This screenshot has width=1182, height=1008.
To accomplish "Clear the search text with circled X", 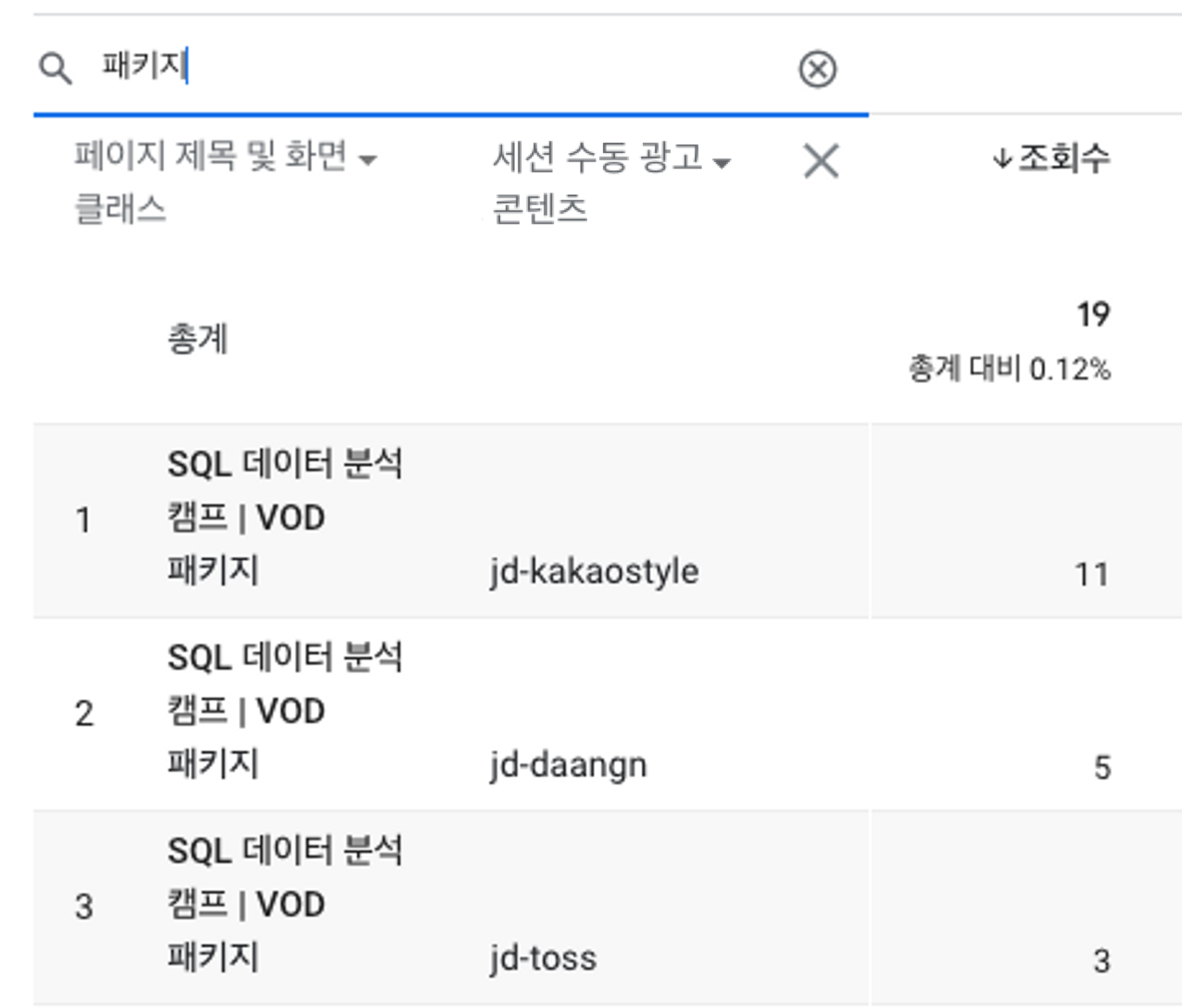I will coord(817,69).
